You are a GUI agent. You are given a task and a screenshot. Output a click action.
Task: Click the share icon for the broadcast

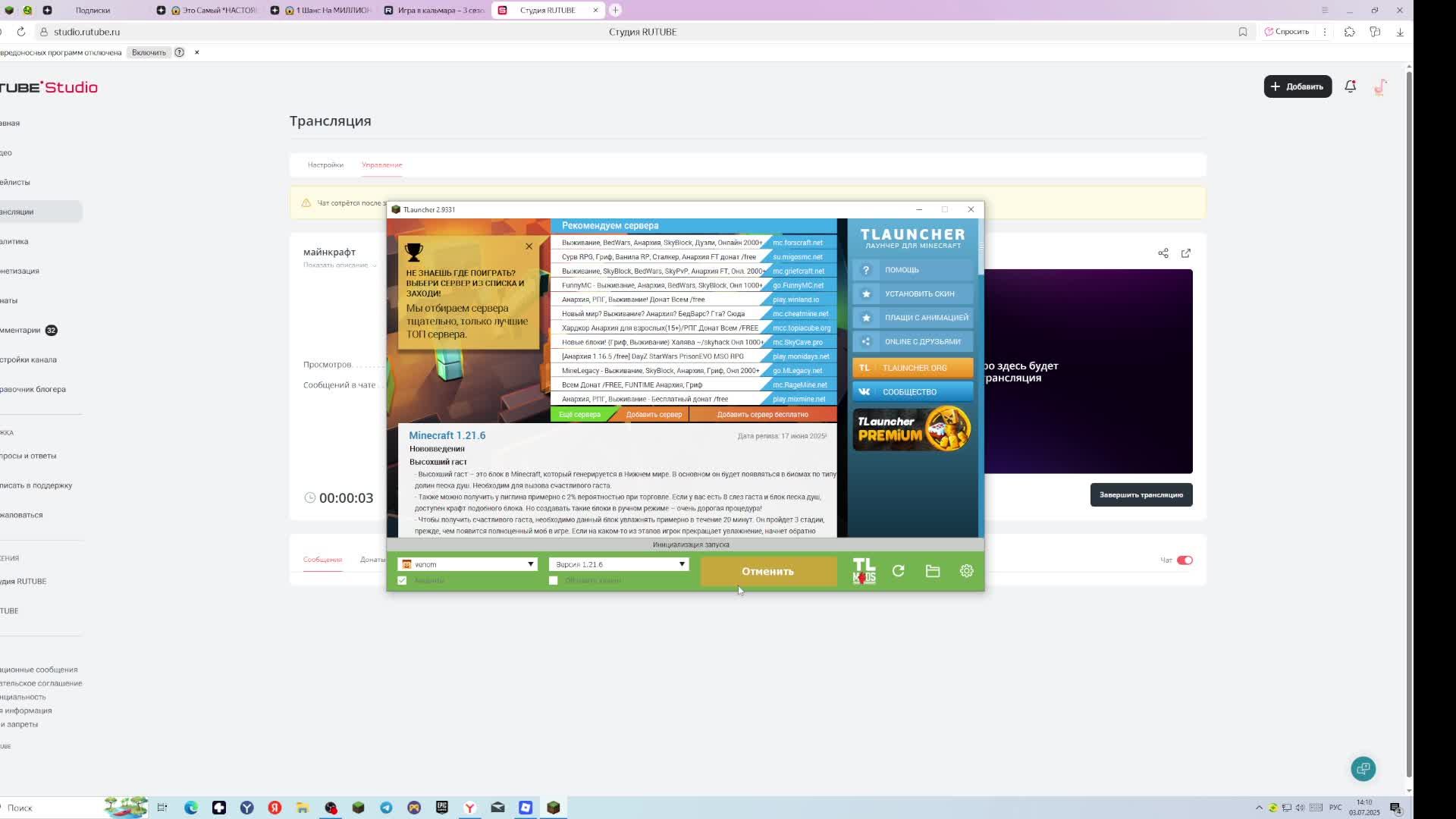pyautogui.click(x=1163, y=253)
